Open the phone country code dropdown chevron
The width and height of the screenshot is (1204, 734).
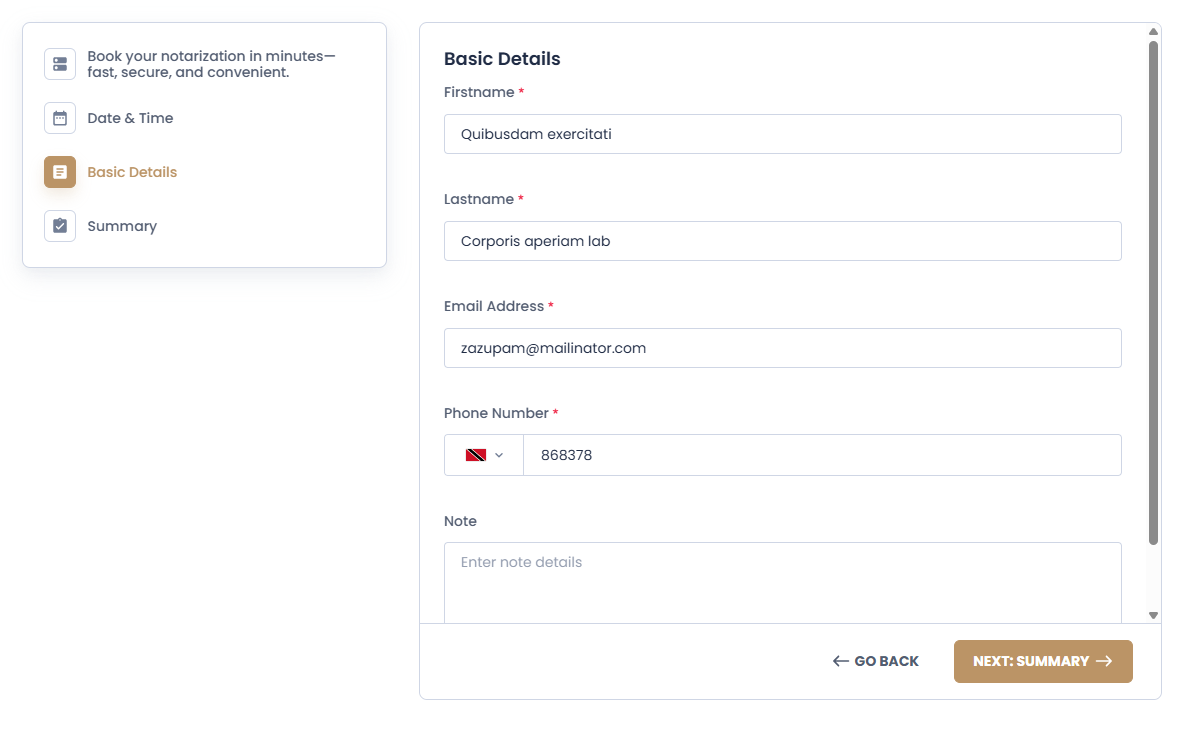coord(499,455)
